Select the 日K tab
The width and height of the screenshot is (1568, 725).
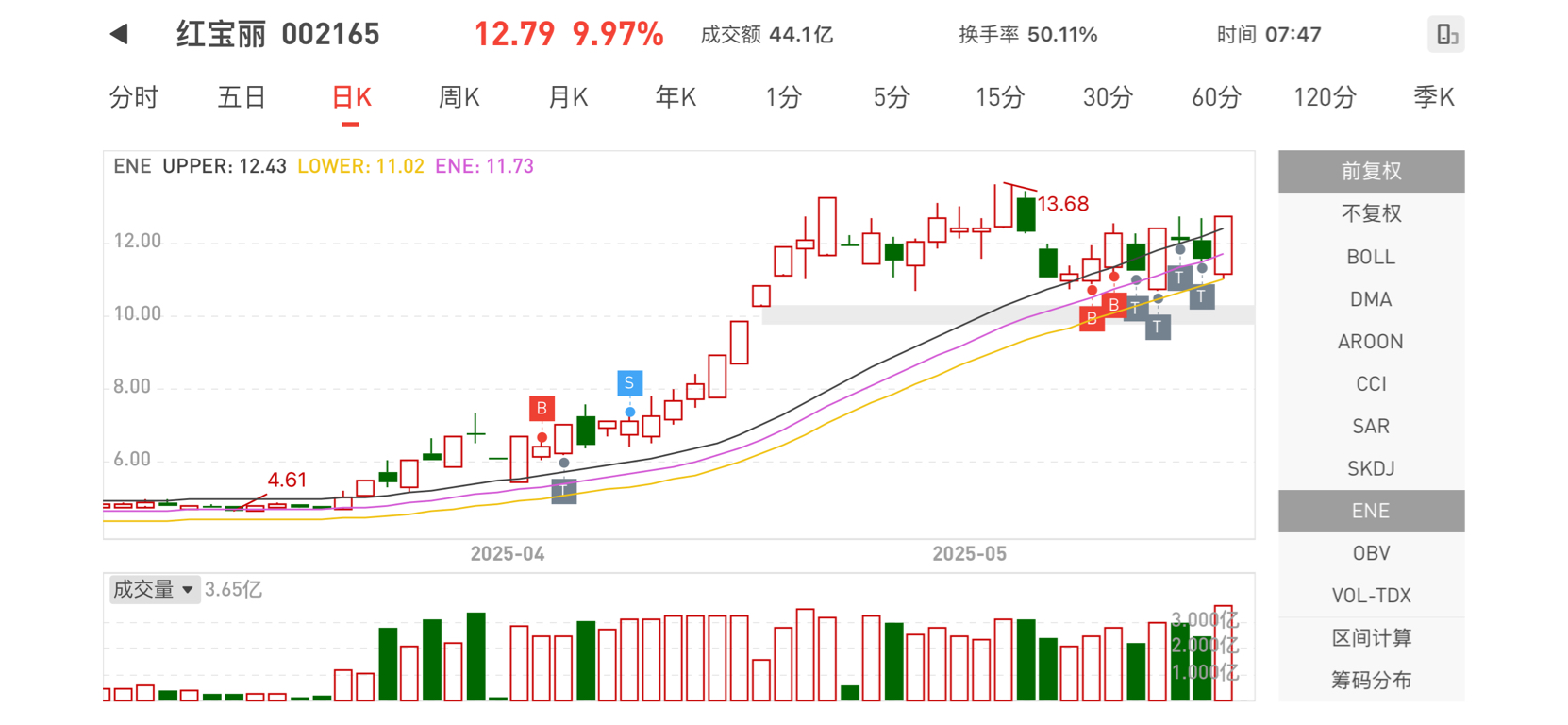pos(351,97)
